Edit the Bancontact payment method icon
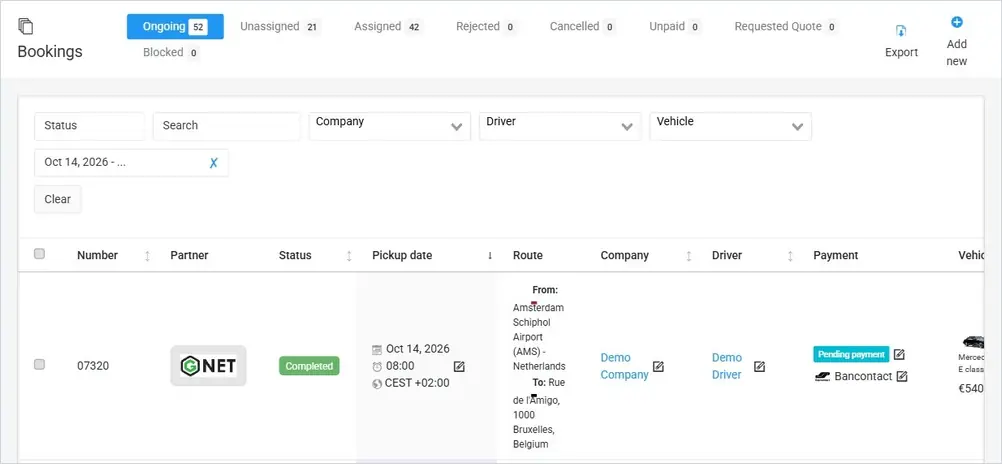The width and height of the screenshot is (1002, 464). point(902,376)
